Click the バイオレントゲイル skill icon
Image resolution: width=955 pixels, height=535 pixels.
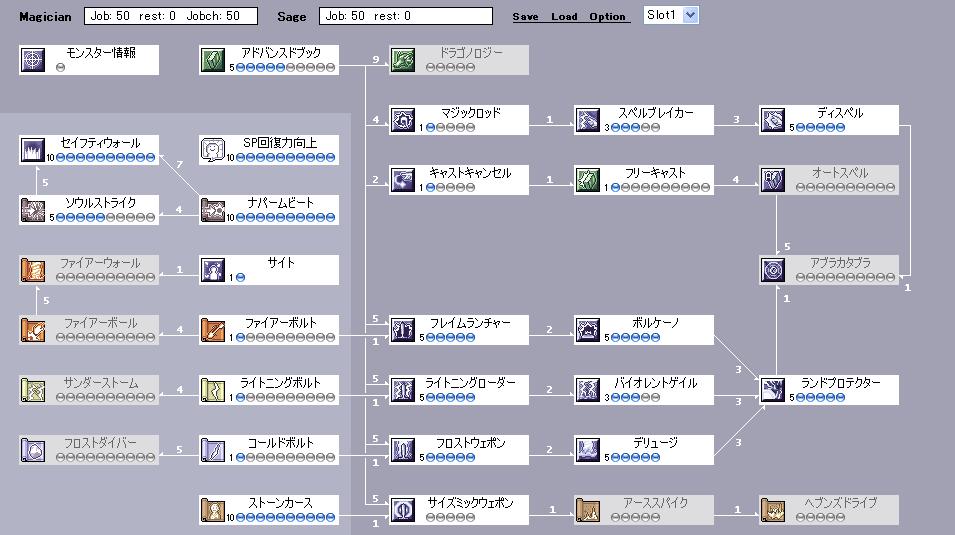(588, 390)
